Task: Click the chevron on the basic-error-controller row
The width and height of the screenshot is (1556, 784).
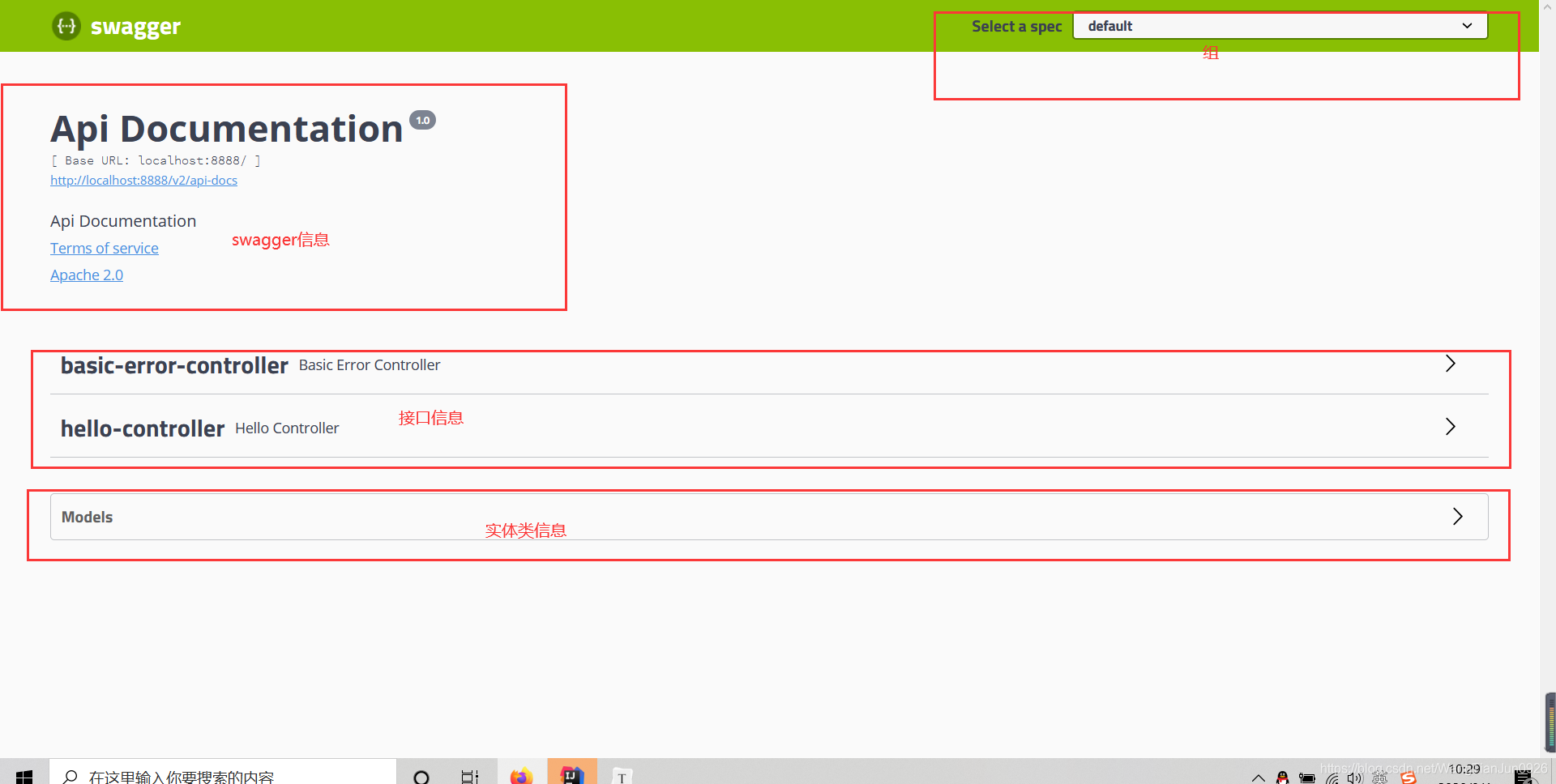Action: (x=1451, y=364)
